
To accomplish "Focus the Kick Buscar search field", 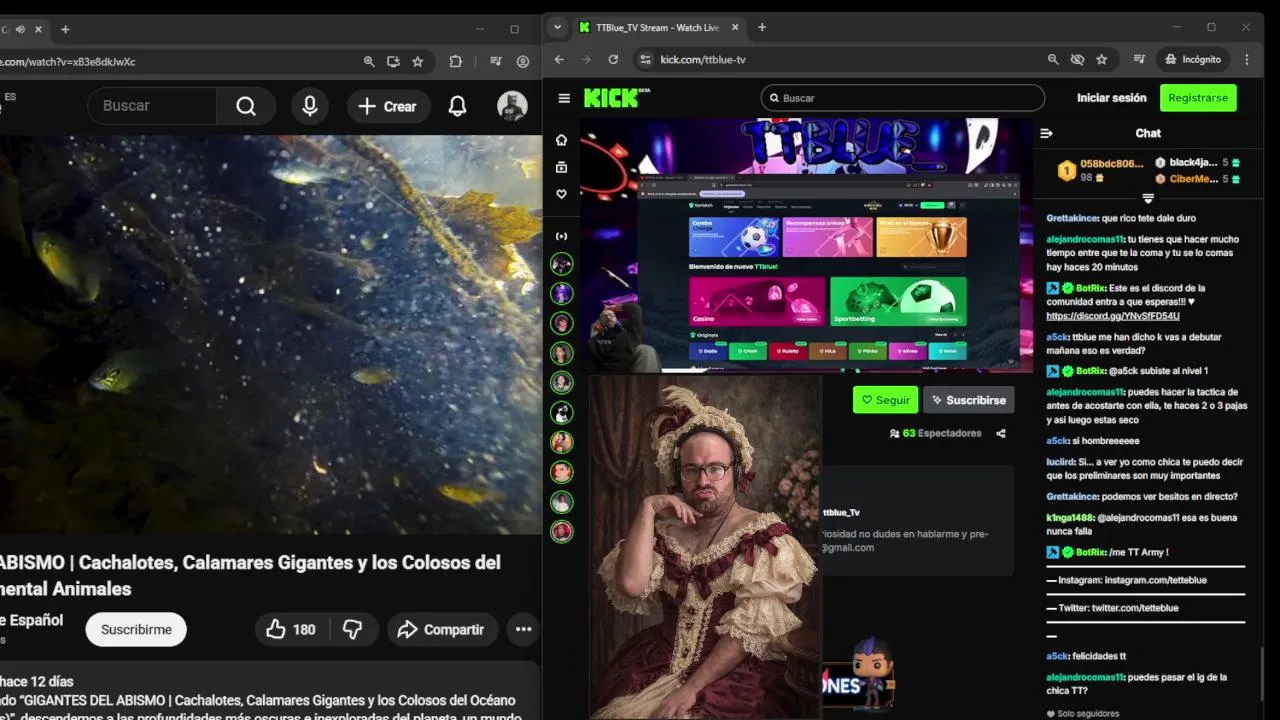I will pyautogui.click(x=902, y=98).
